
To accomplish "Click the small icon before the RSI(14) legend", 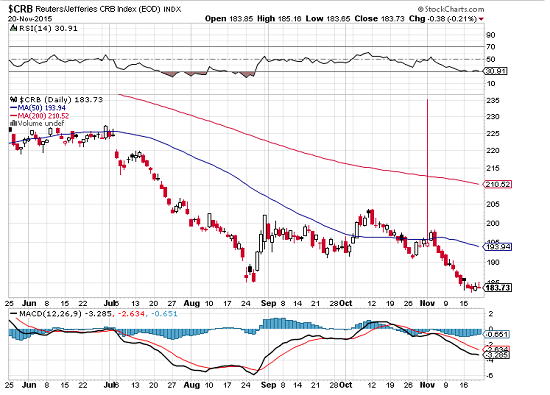I will click(x=13, y=28).
